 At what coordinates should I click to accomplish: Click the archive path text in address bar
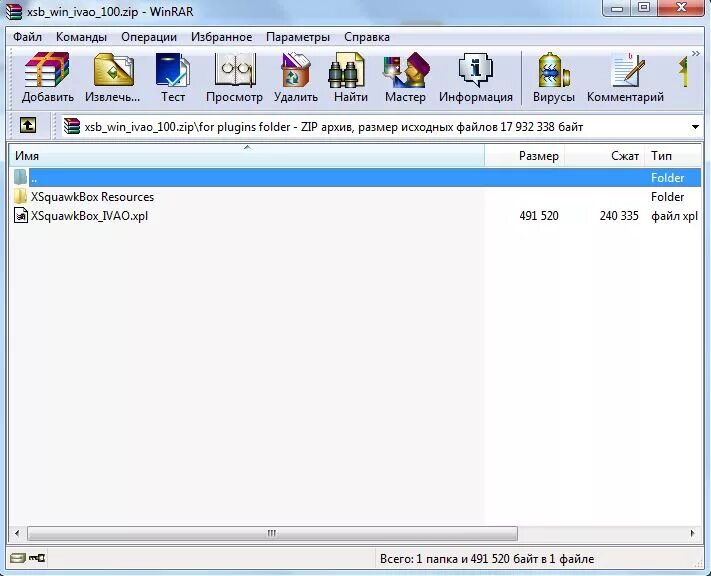333,127
